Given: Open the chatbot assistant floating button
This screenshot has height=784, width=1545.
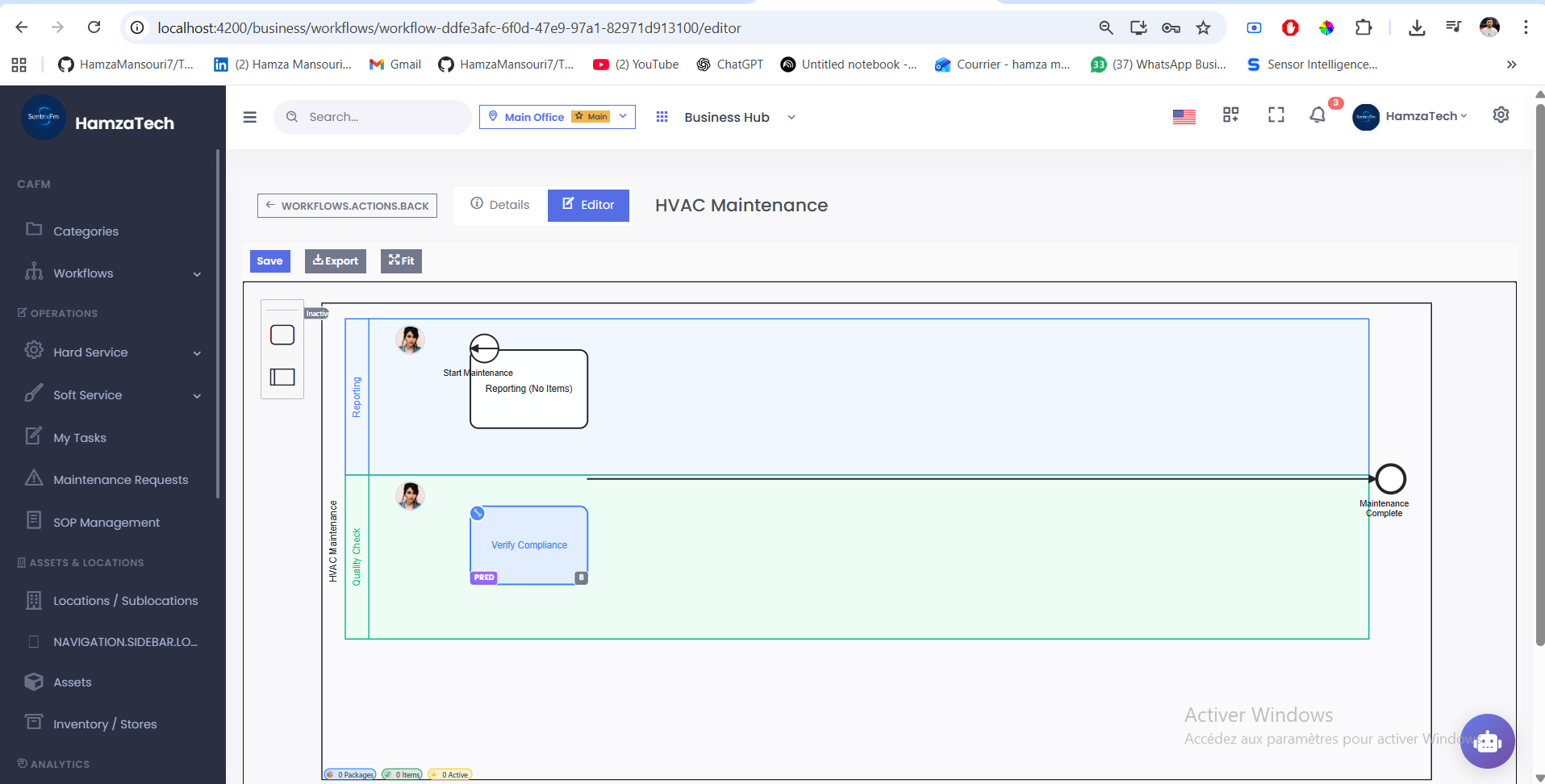Looking at the screenshot, I should point(1487,740).
